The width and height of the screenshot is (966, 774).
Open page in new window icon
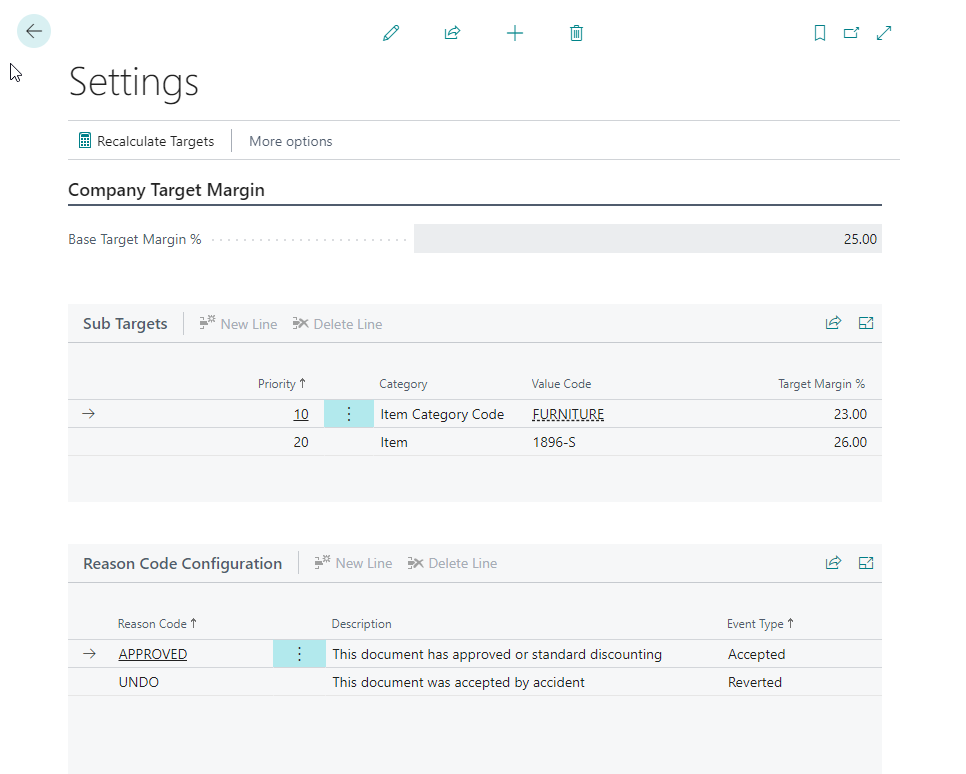851,33
